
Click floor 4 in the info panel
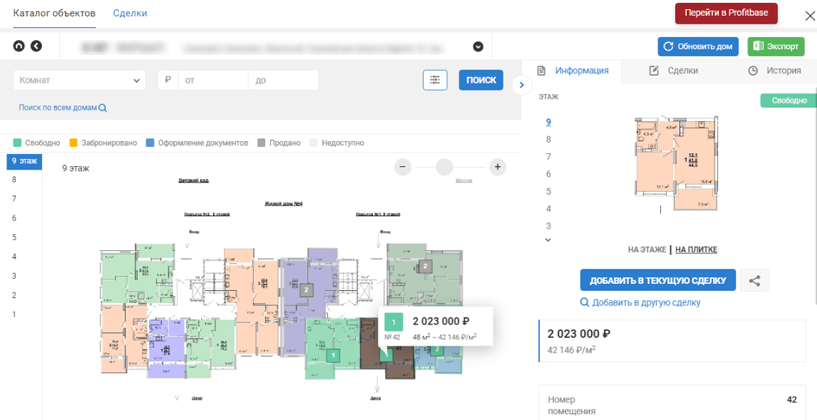tap(548, 208)
